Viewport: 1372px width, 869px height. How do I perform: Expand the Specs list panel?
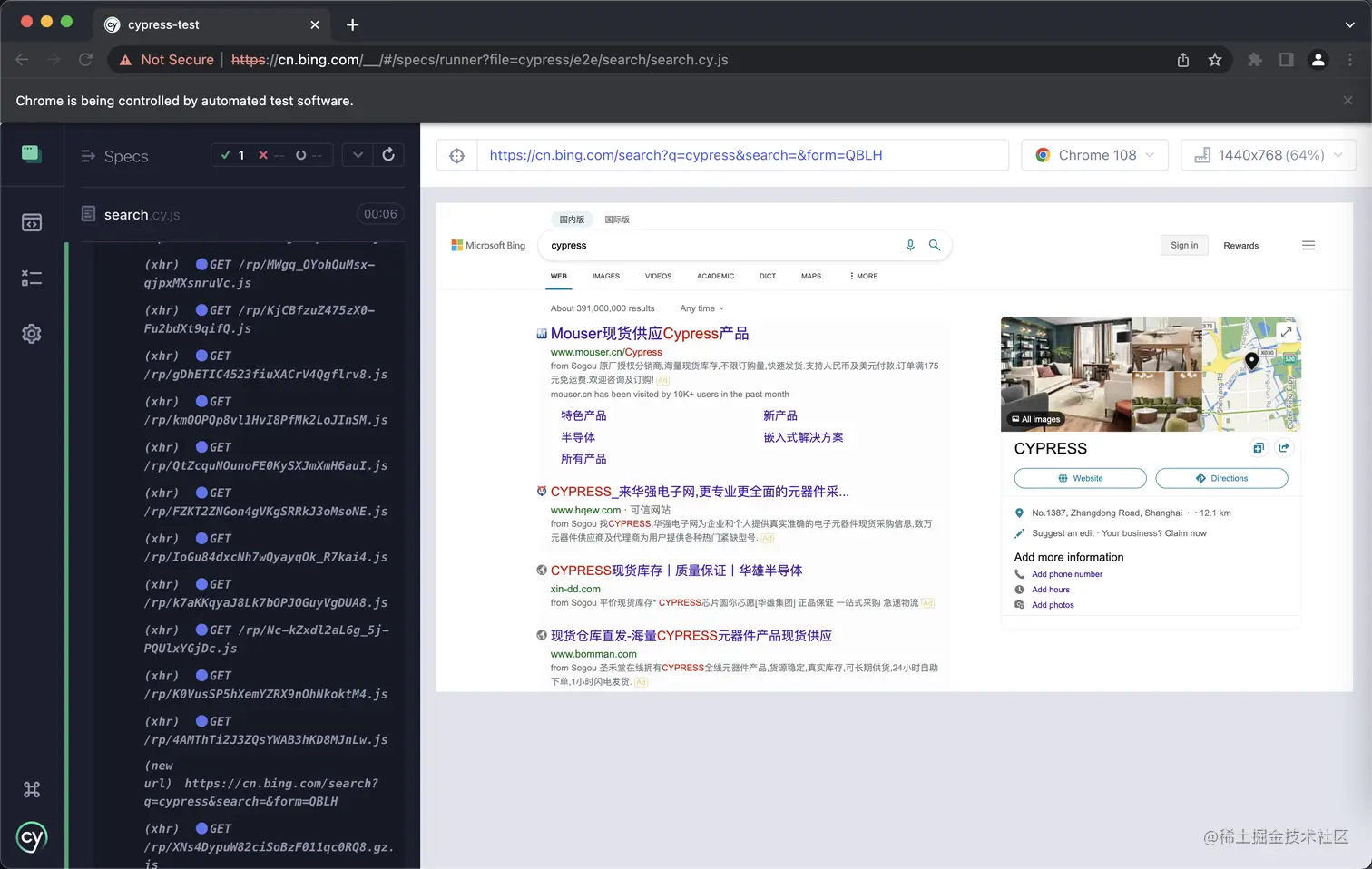tap(114, 156)
